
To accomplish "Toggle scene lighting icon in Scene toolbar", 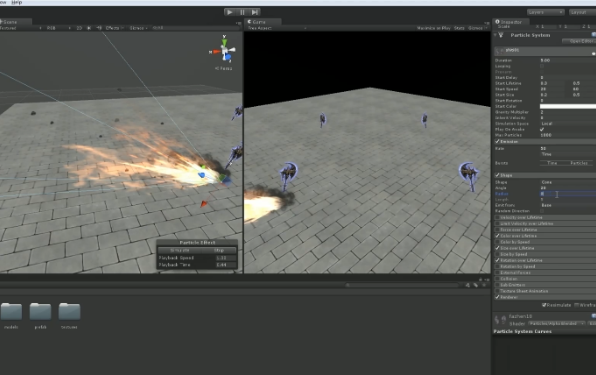I will click(x=89, y=28).
